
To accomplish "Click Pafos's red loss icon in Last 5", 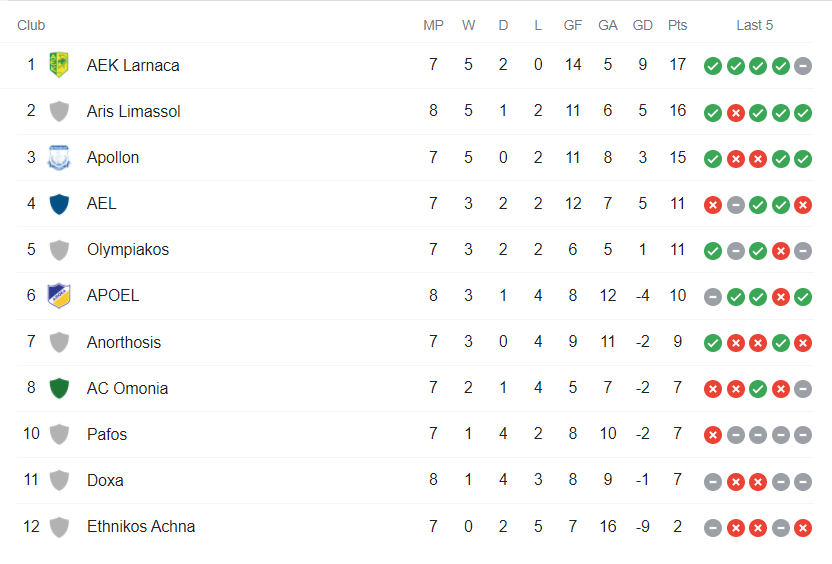I will (x=713, y=435).
